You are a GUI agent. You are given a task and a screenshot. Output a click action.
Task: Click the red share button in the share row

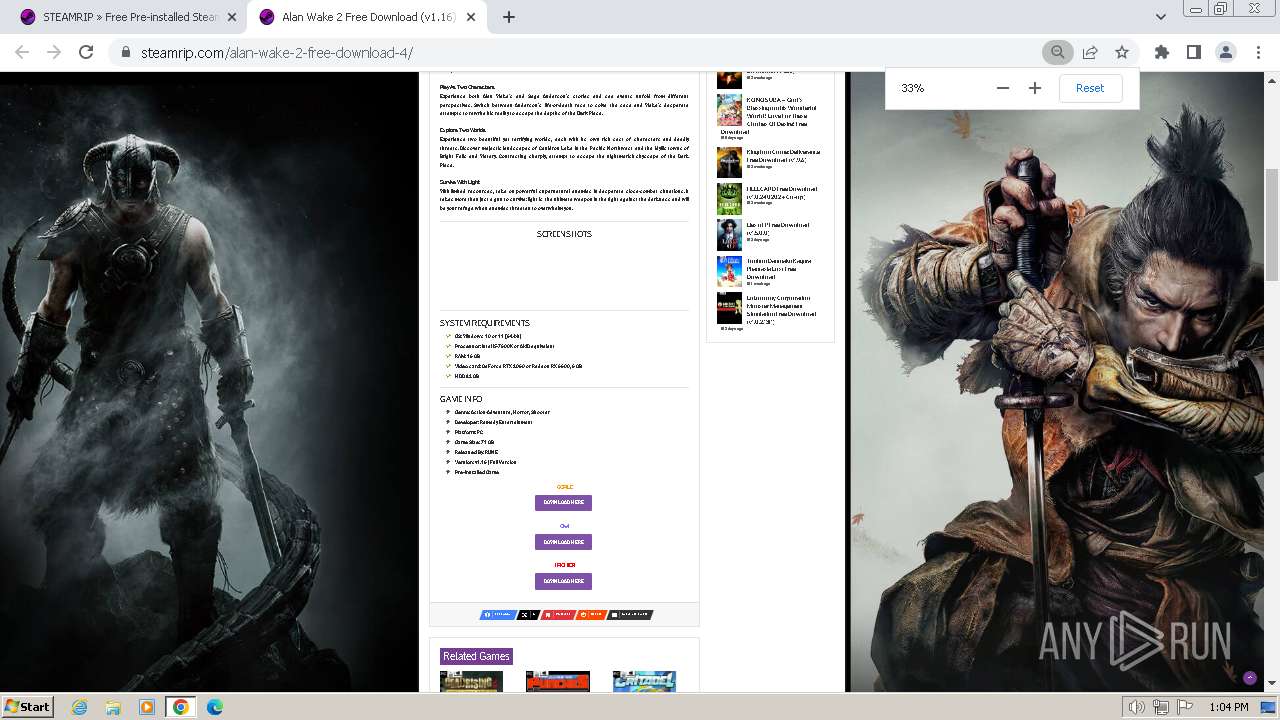(557, 615)
